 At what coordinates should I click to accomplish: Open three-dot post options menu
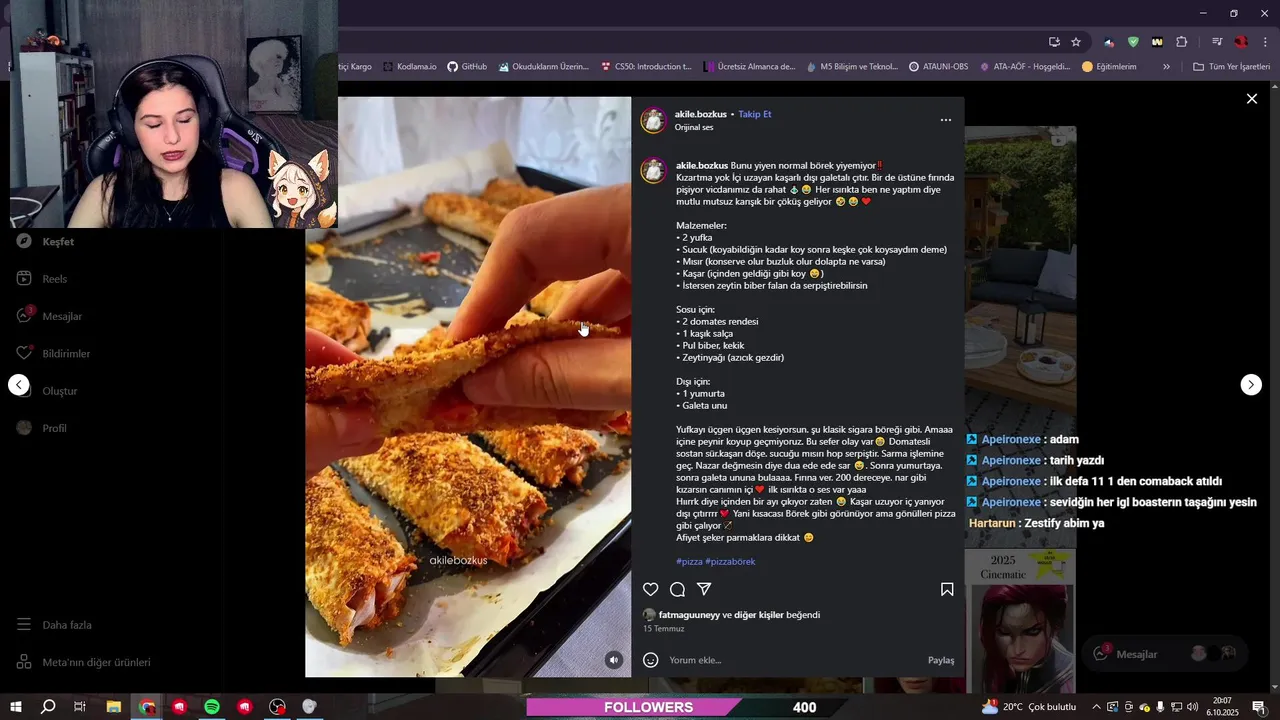(x=946, y=120)
